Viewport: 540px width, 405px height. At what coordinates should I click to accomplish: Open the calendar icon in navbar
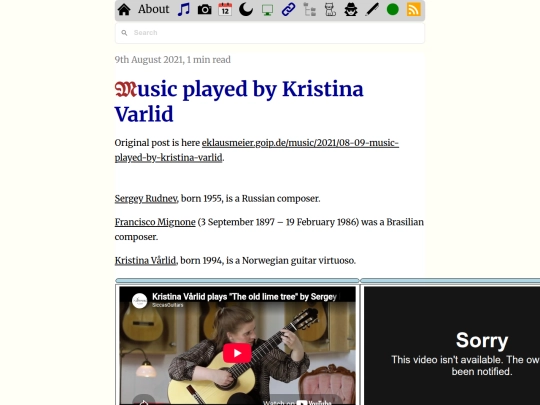click(x=225, y=10)
